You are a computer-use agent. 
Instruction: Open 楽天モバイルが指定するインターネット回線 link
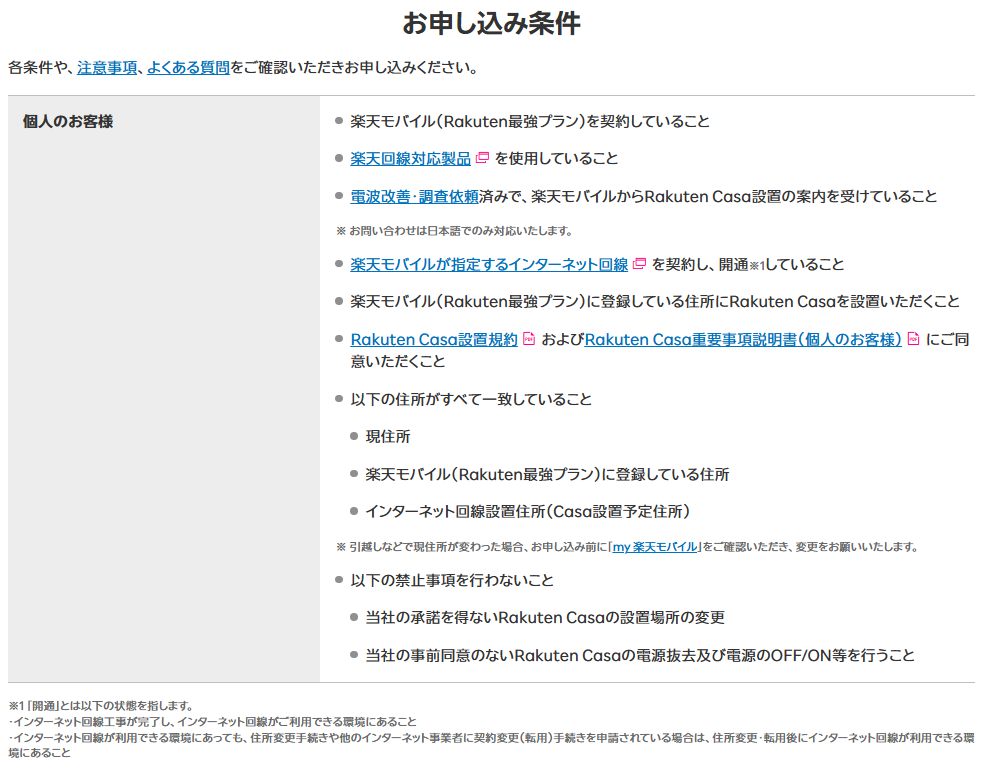pos(489,264)
